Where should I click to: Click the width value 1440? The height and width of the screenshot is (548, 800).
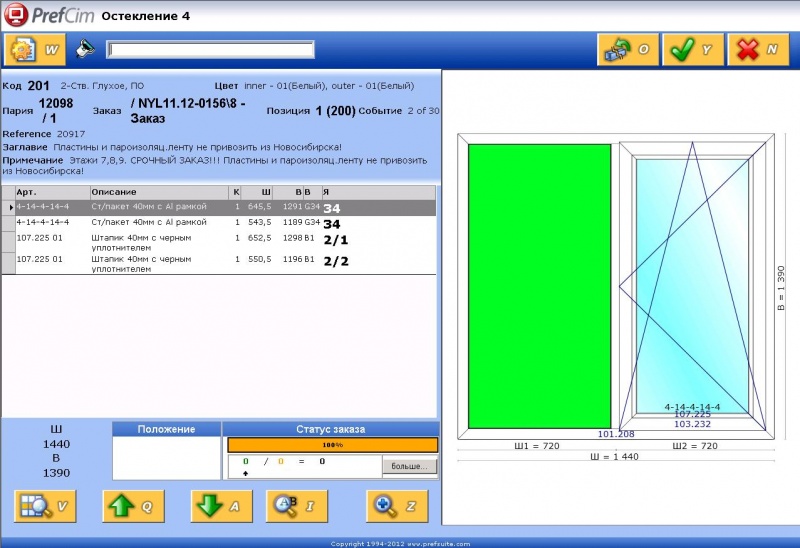(56, 444)
